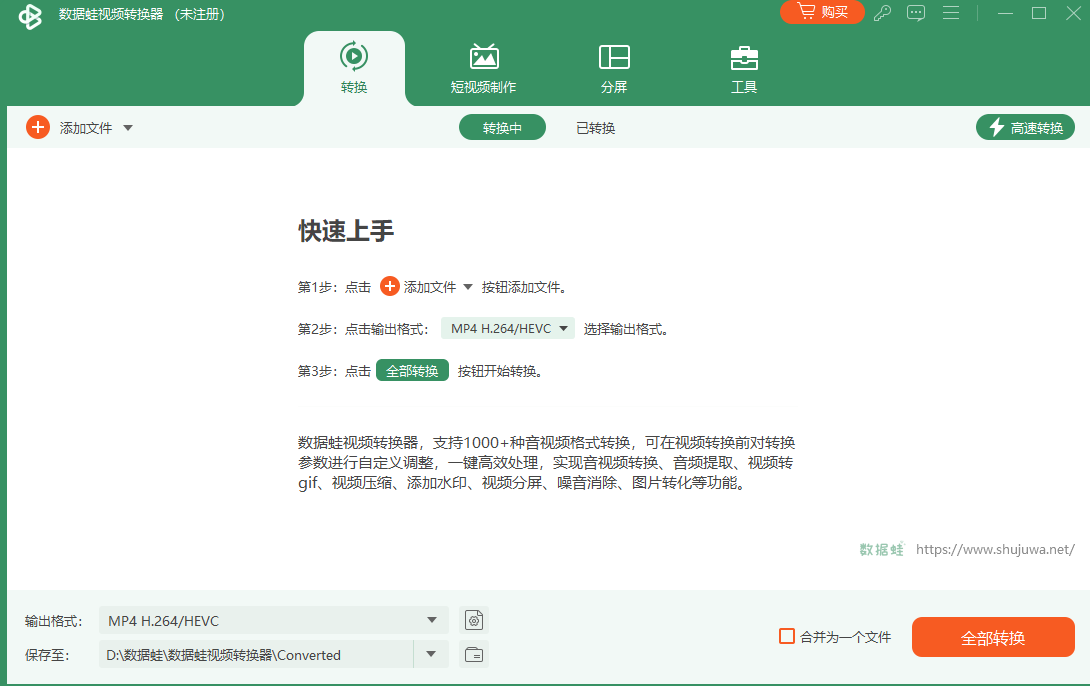Image resolution: width=1090 pixels, height=686 pixels.
Task: Select the 转换中 tab
Action: pyautogui.click(x=502, y=127)
